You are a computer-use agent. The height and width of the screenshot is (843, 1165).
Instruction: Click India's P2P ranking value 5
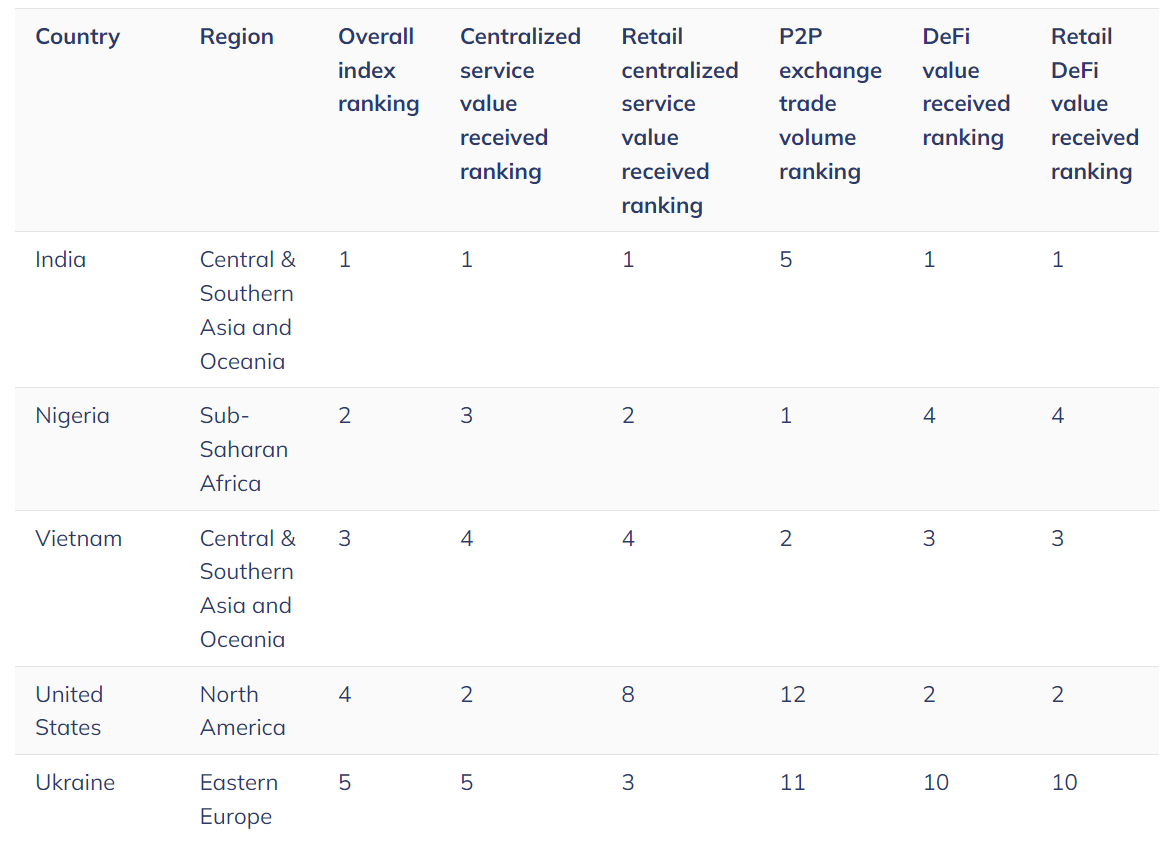(785, 260)
